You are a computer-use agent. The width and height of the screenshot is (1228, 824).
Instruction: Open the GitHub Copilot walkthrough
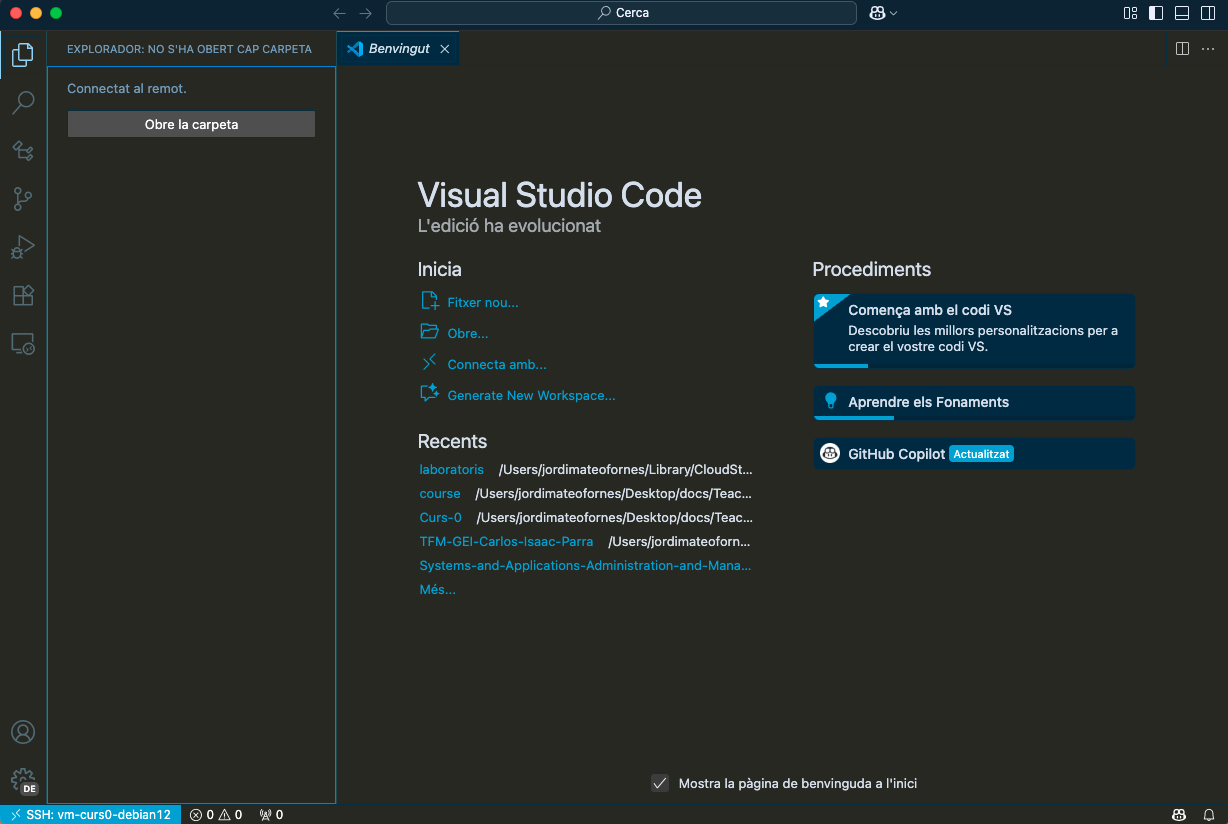[974, 454]
